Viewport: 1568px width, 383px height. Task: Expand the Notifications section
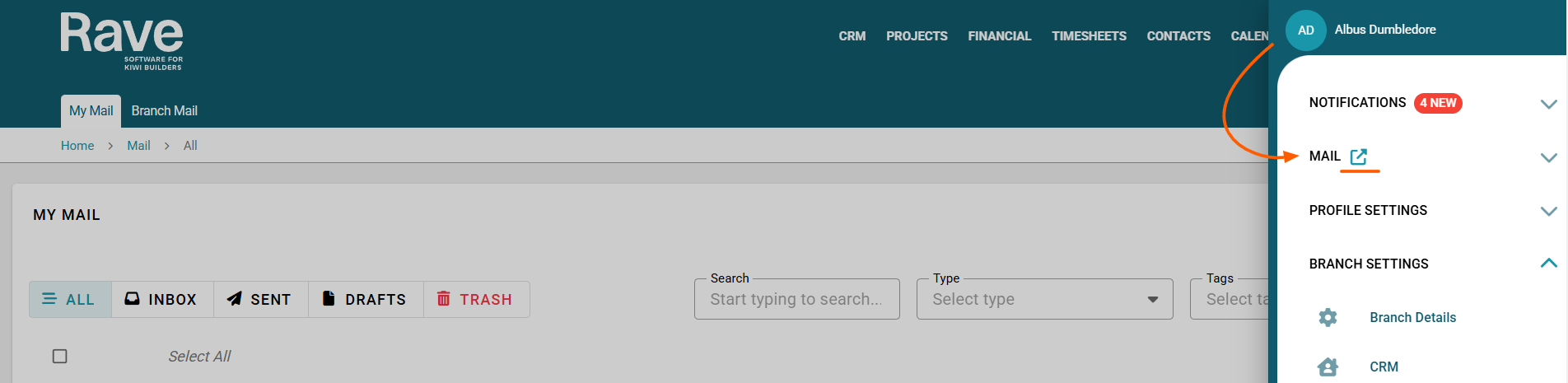tap(1548, 104)
